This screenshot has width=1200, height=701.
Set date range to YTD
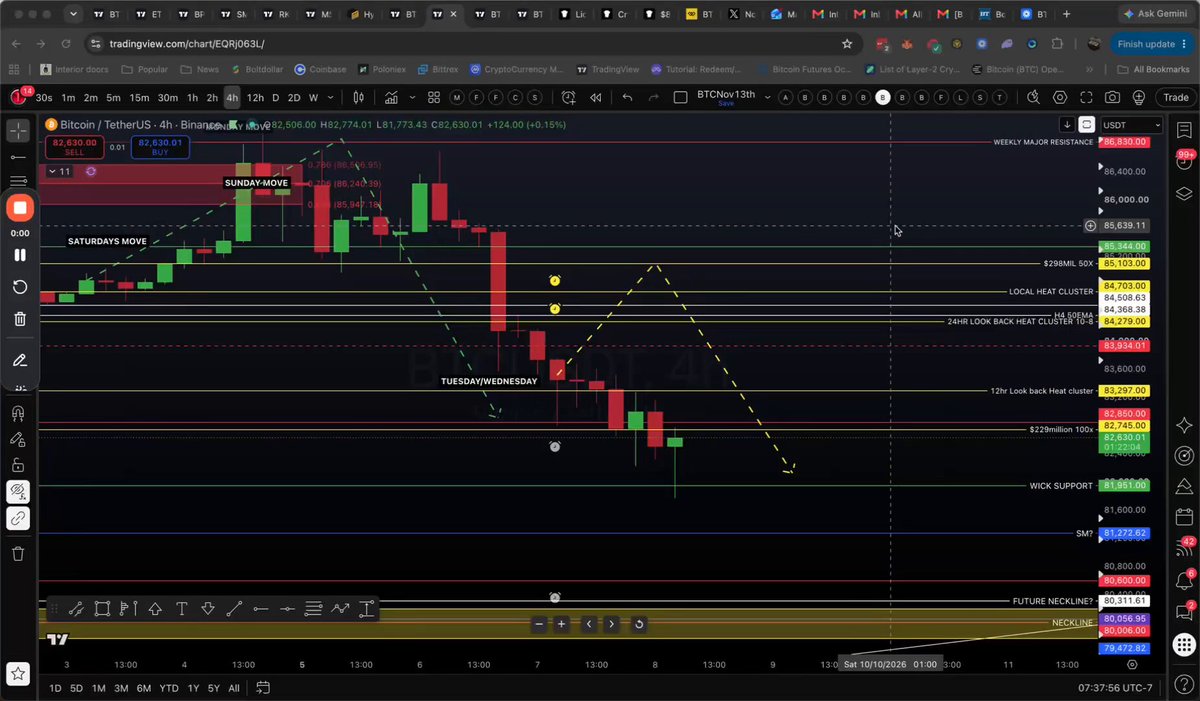click(x=169, y=688)
